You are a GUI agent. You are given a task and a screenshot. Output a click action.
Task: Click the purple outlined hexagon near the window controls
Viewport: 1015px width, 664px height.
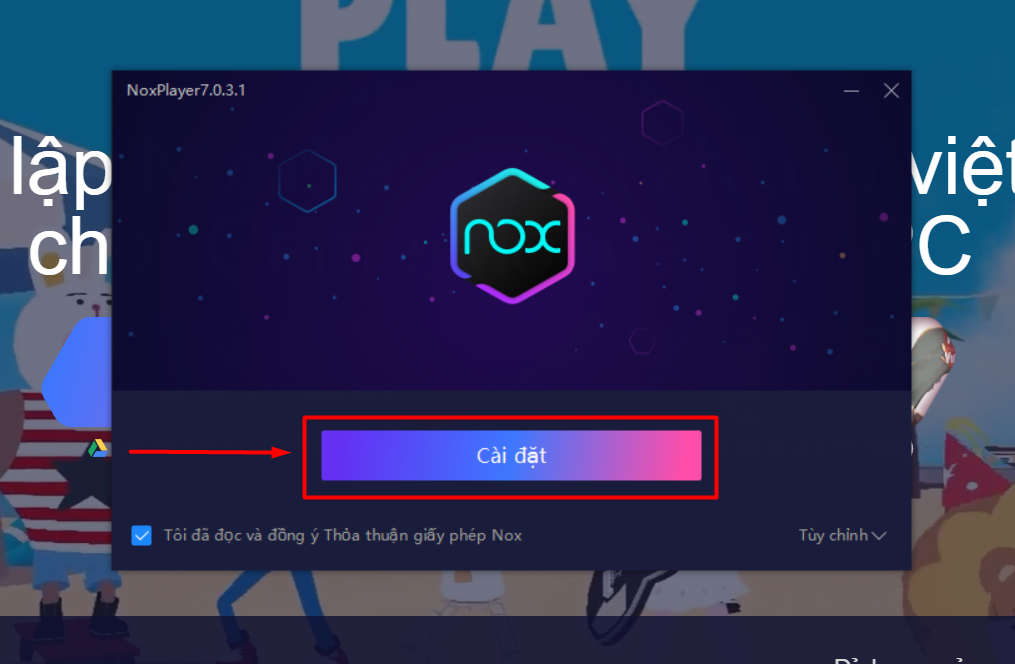[x=662, y=122]
